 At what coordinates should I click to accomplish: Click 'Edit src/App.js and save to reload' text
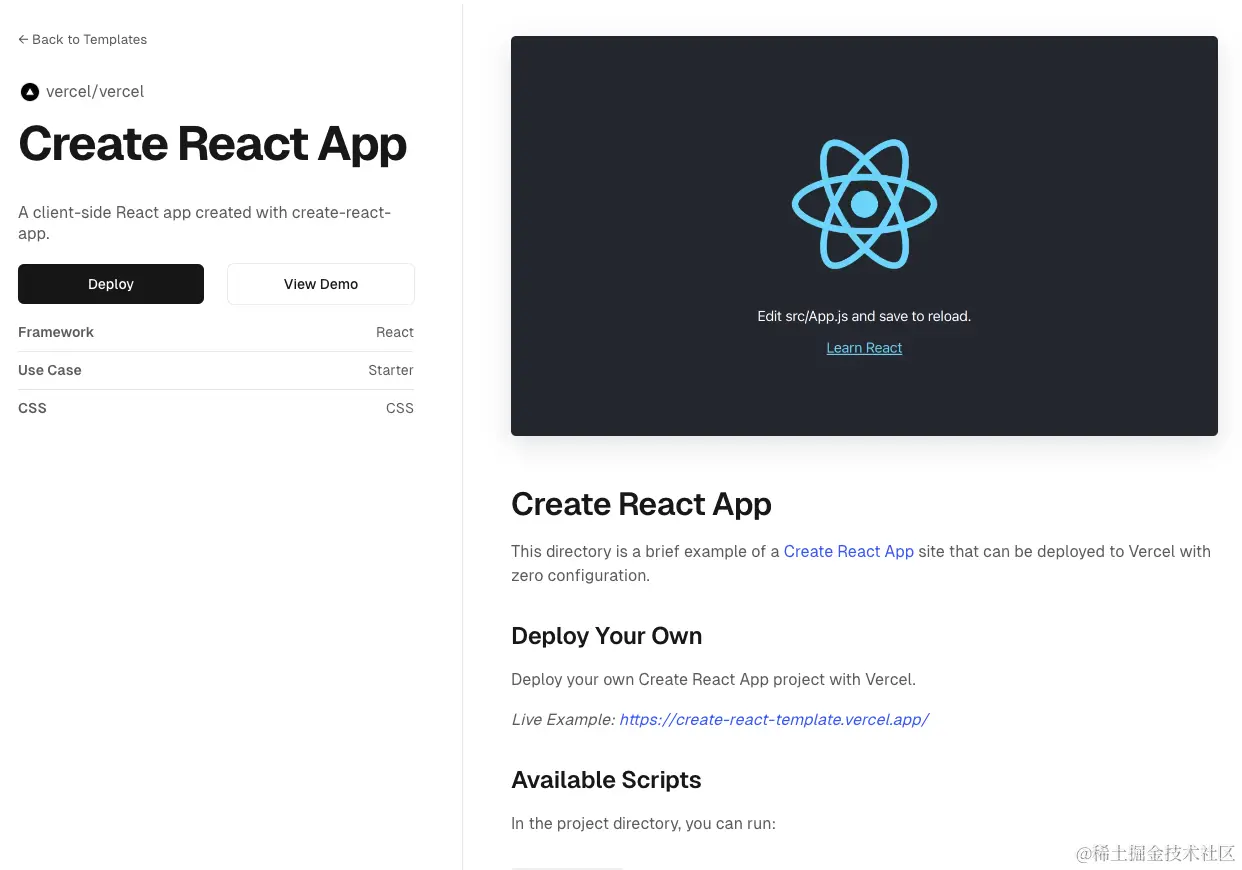pos(864,316)
